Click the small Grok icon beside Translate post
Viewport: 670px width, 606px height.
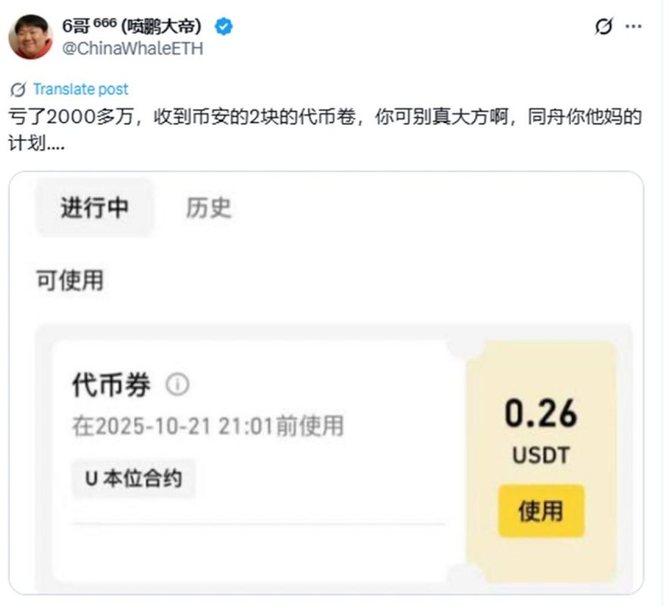click(18, 89)
